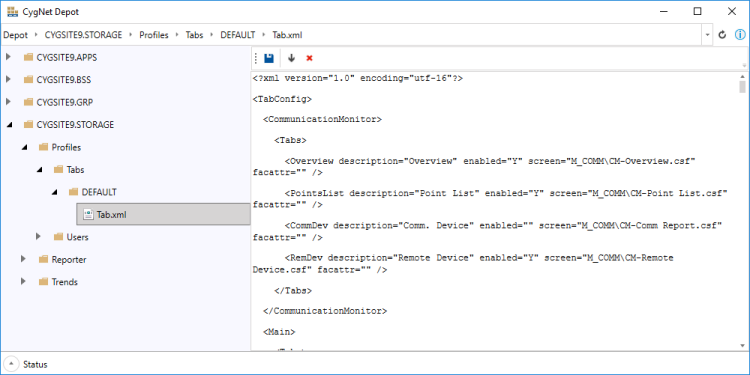This screenshot has height=375, width=750.
Task: Select the DEFAULT folder in tree
Action: coord(99,192)
